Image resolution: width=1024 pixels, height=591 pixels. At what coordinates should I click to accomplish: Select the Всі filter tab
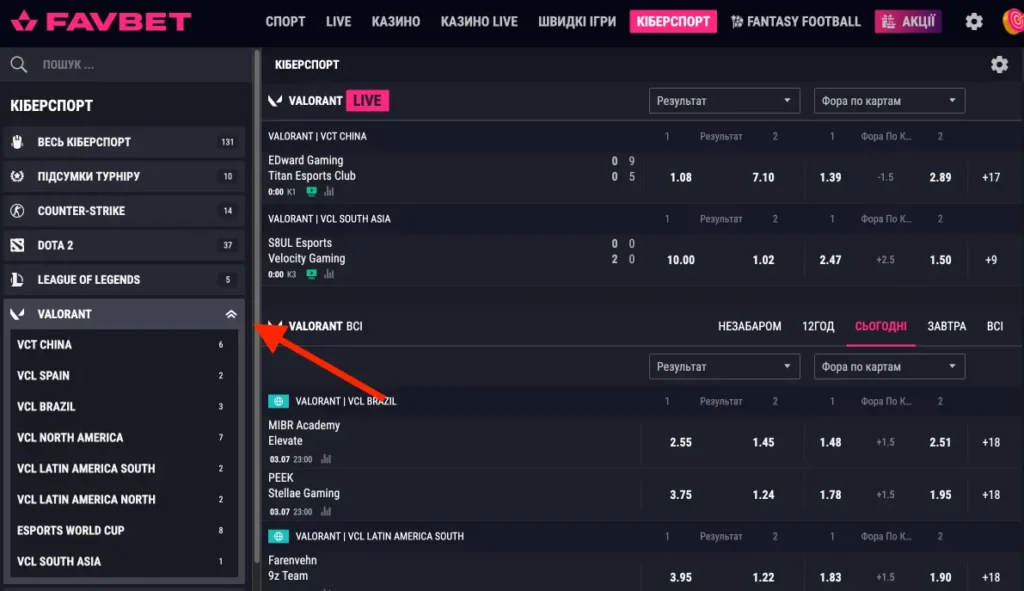click(x=995, y=326)
